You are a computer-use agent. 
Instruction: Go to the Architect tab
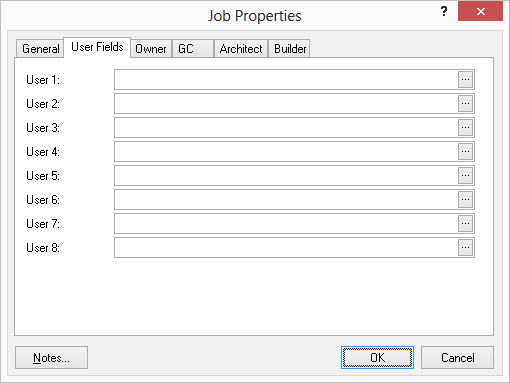coord(241,49)
